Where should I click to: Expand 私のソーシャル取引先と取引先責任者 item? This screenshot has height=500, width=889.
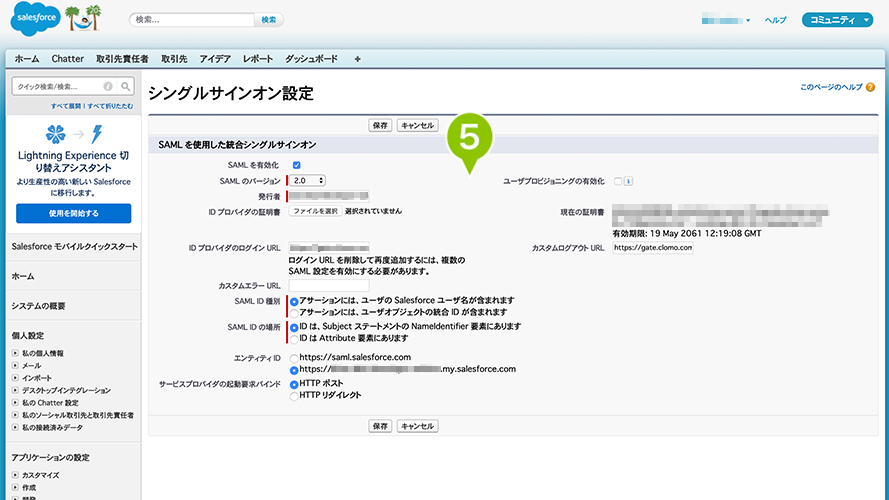tap(15, 416)
